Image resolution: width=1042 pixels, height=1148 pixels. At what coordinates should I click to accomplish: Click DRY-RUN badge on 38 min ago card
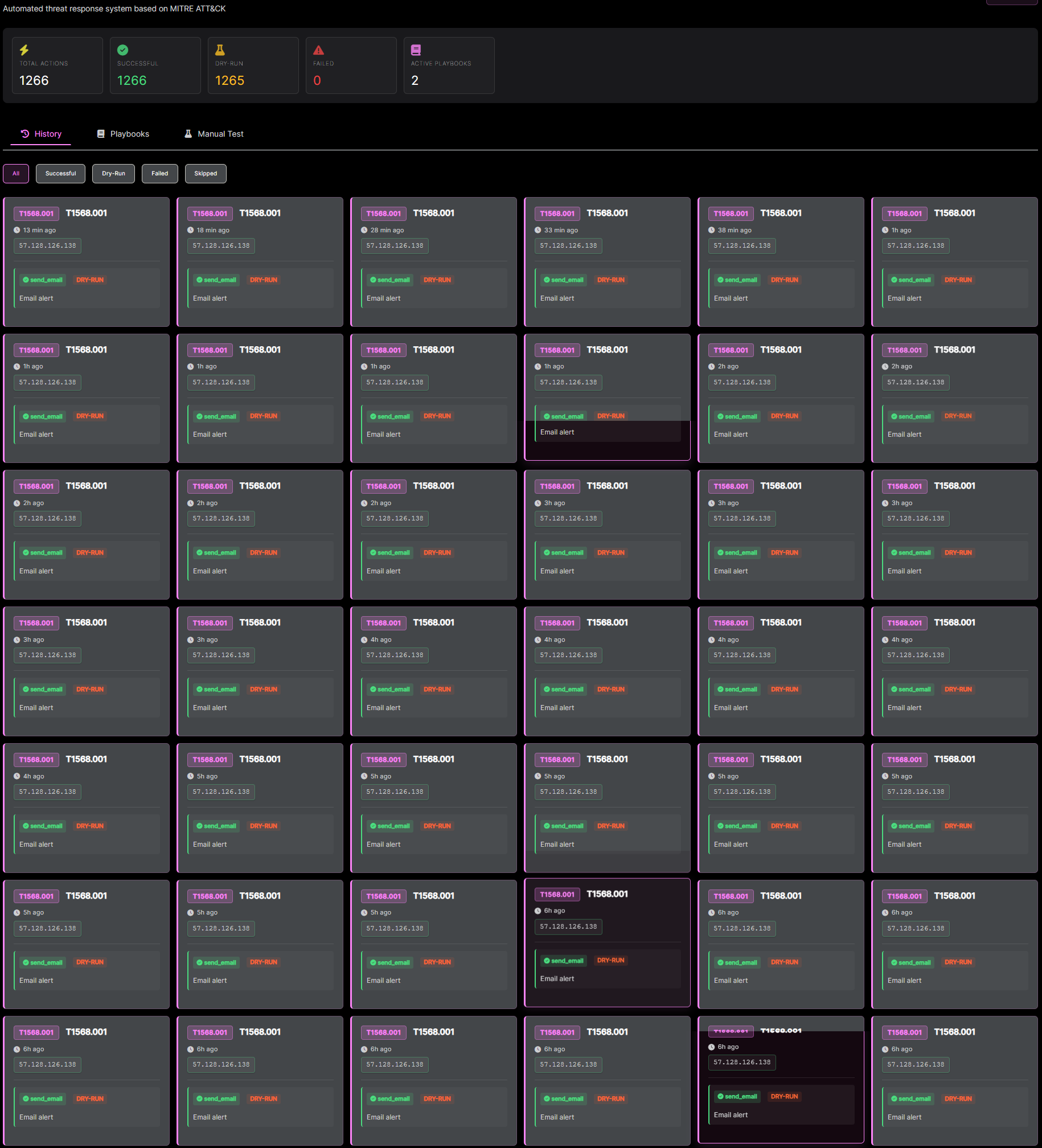(784, 280)
